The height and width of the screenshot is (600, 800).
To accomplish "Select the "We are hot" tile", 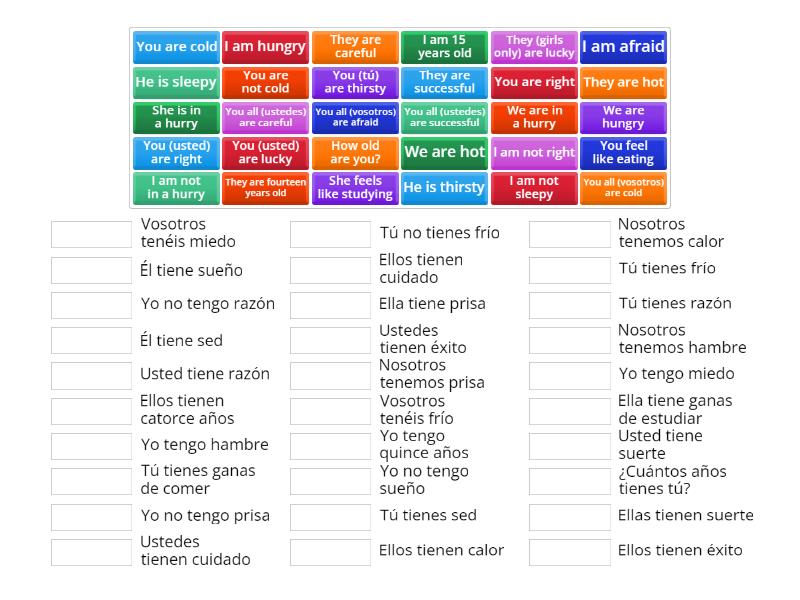I will coord(444,152).
